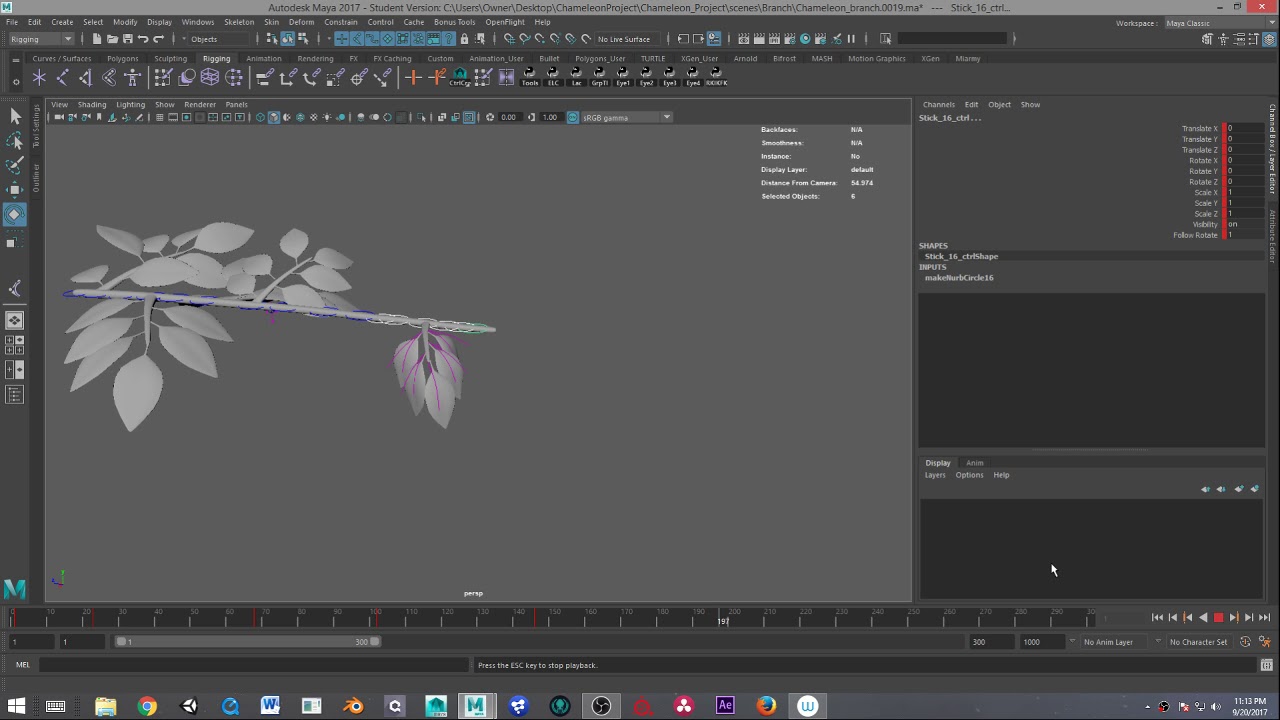Open the No Character Set dropdown

[1198, 642]
